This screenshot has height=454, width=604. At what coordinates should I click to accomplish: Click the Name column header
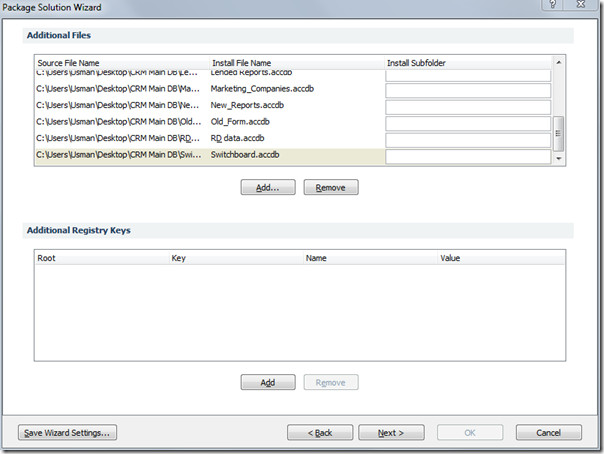click(371, 258)
